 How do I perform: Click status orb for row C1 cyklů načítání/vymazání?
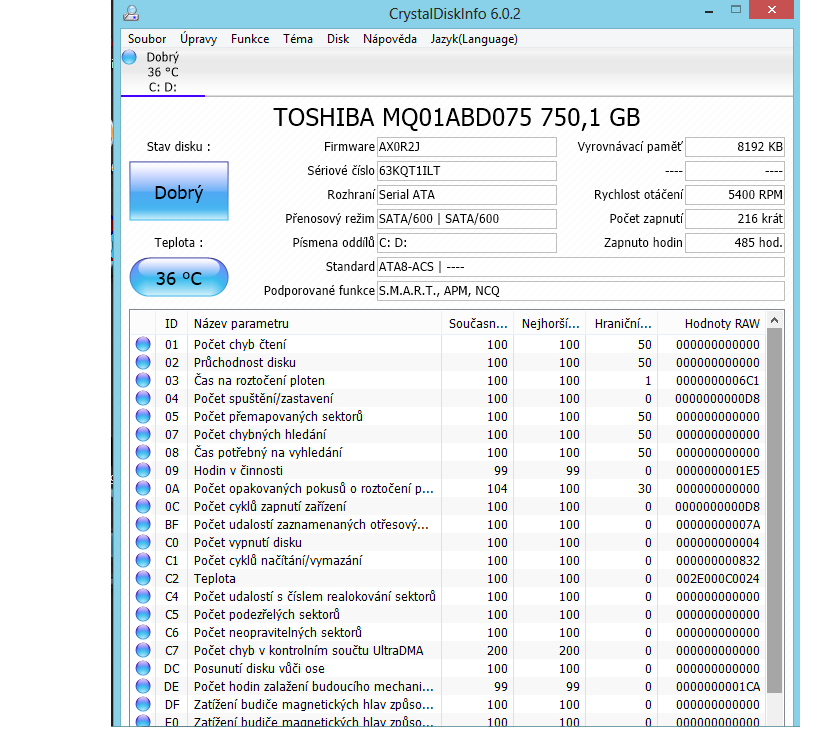pyautogui.click(x=143, y=560)
